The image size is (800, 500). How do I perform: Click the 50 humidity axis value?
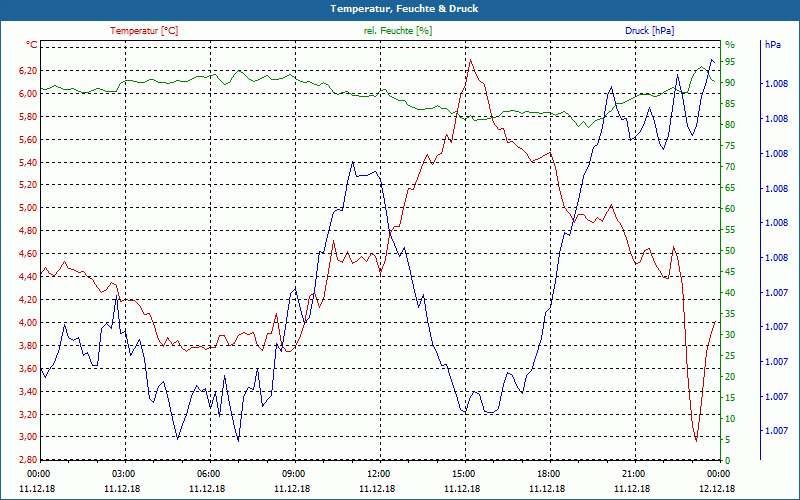pos(730,251)
